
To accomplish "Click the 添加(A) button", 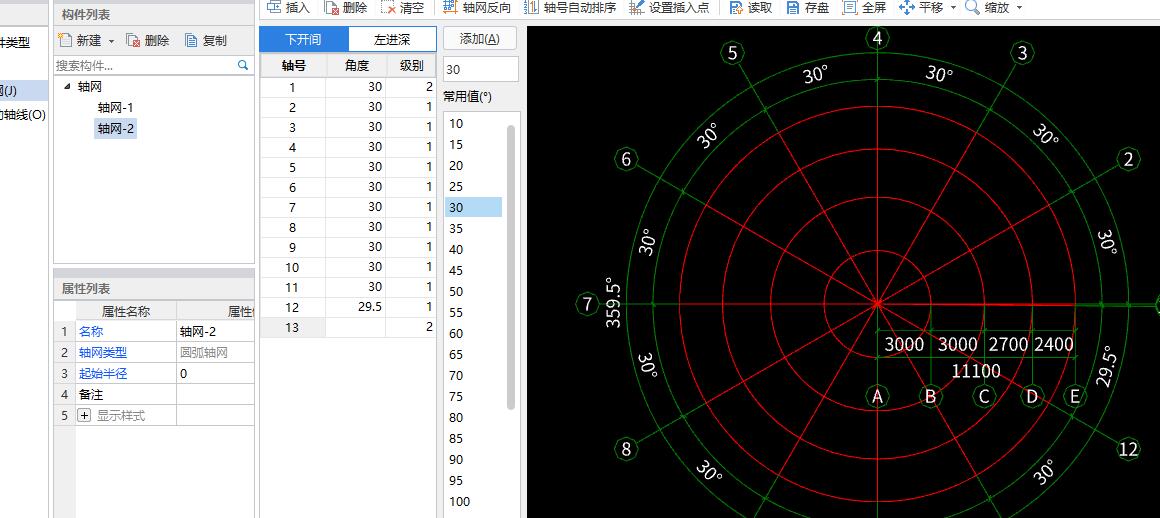I will (x=479, y=39).
